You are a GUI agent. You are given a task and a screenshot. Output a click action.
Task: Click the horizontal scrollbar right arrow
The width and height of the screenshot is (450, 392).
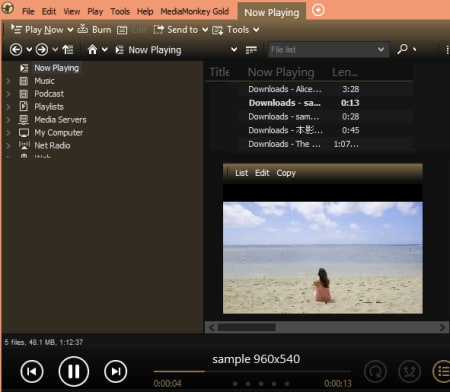coord(442,327)
